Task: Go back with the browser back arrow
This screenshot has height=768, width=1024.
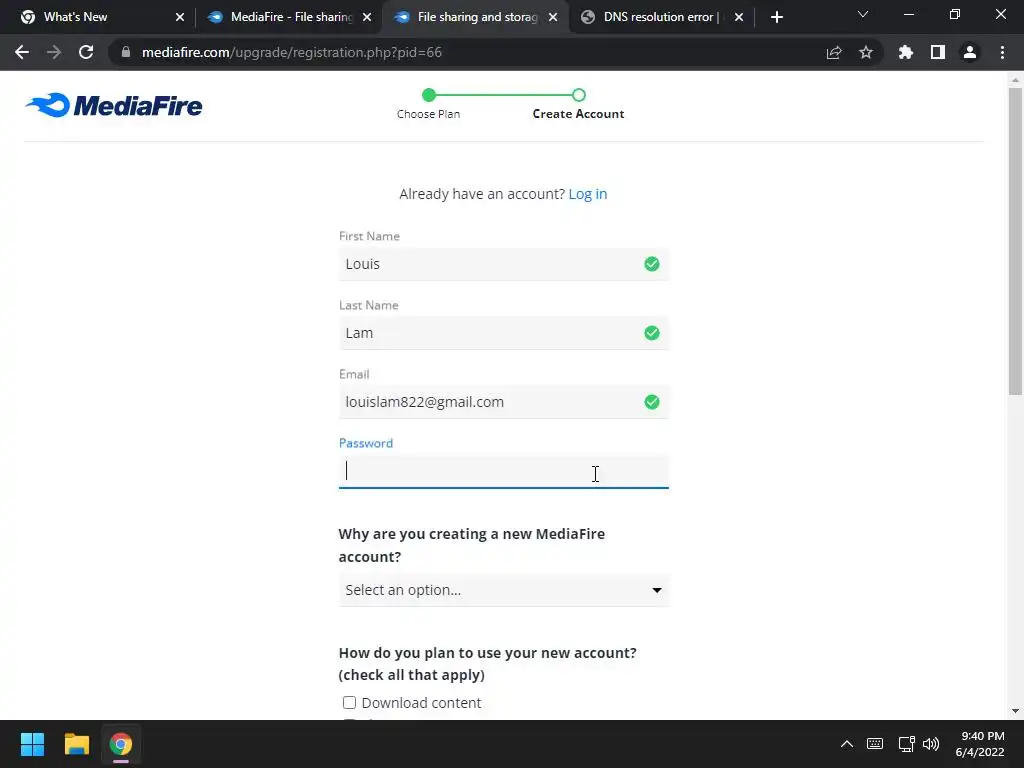Action: pyautogui.click(x=22, y=52)
